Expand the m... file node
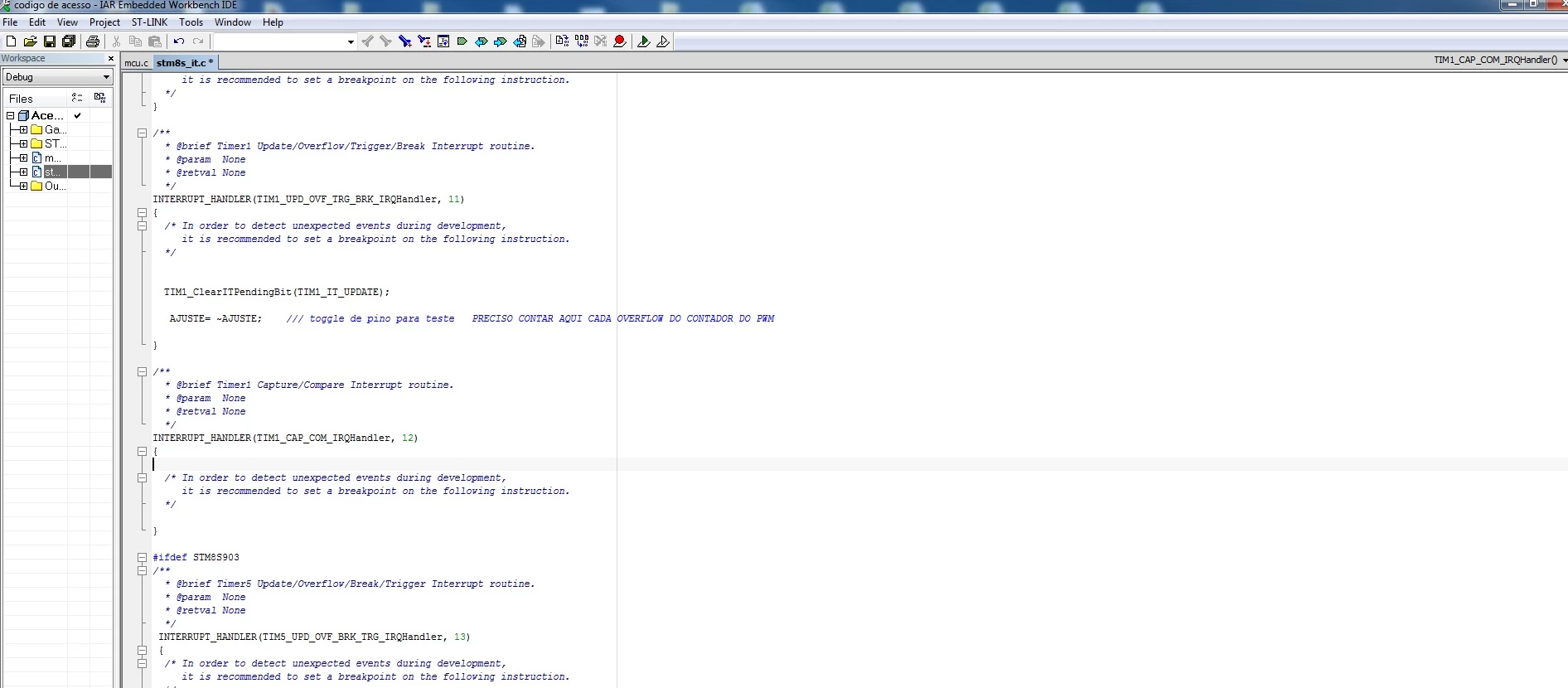Viewport: 1568px width, 688px height. pyautogui.click(x=23, y=158)
